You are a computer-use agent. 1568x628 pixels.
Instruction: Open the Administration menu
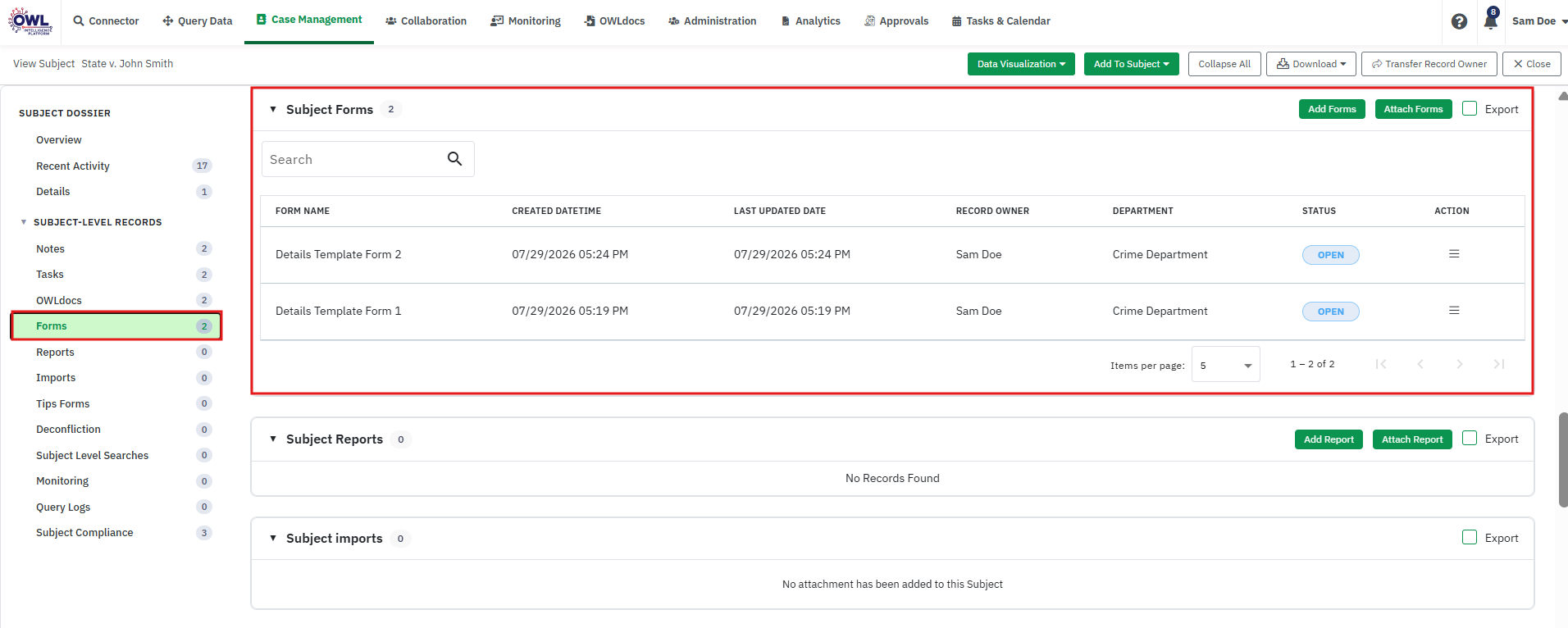713,21
